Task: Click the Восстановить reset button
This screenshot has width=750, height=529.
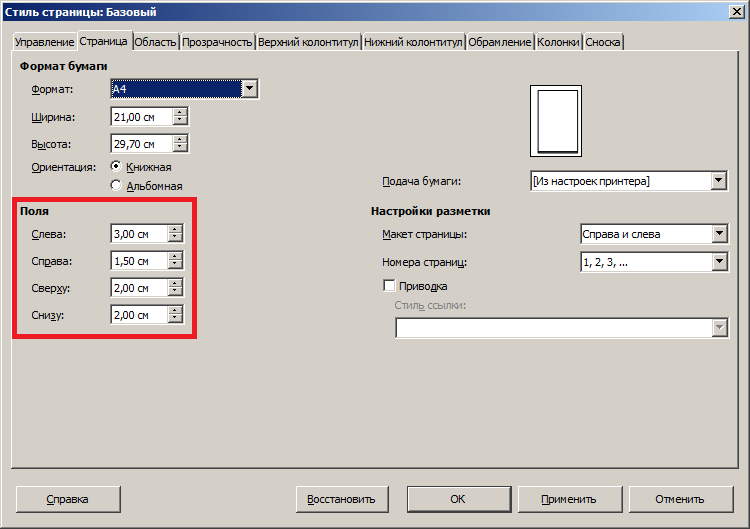Action: [x=341, y=499]
